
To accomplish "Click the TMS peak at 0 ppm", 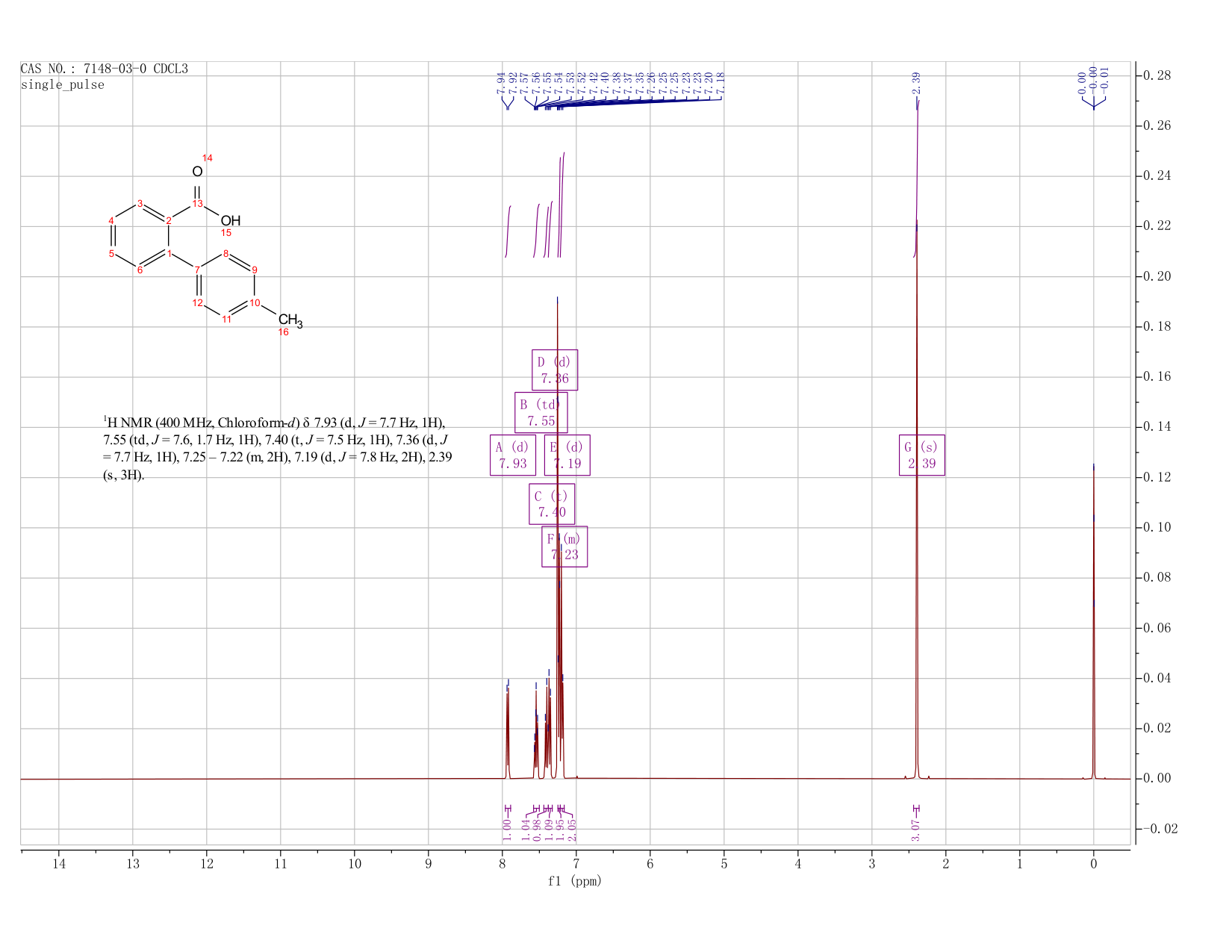I will [x=1094, y=620].
